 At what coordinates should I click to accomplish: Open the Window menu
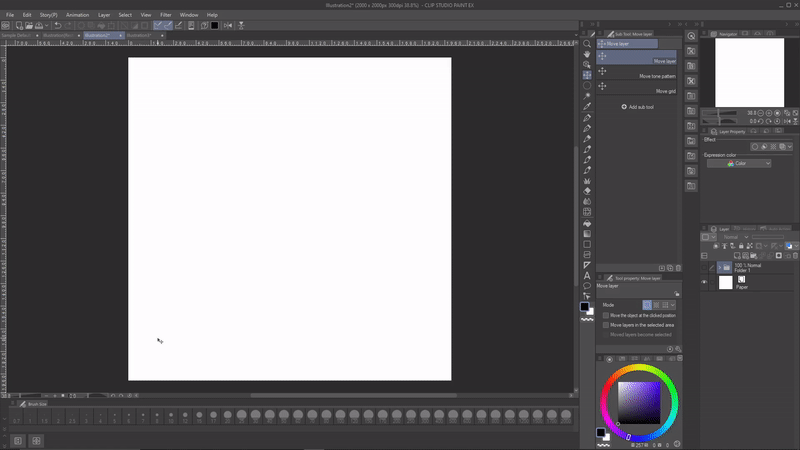pos(189,15)
